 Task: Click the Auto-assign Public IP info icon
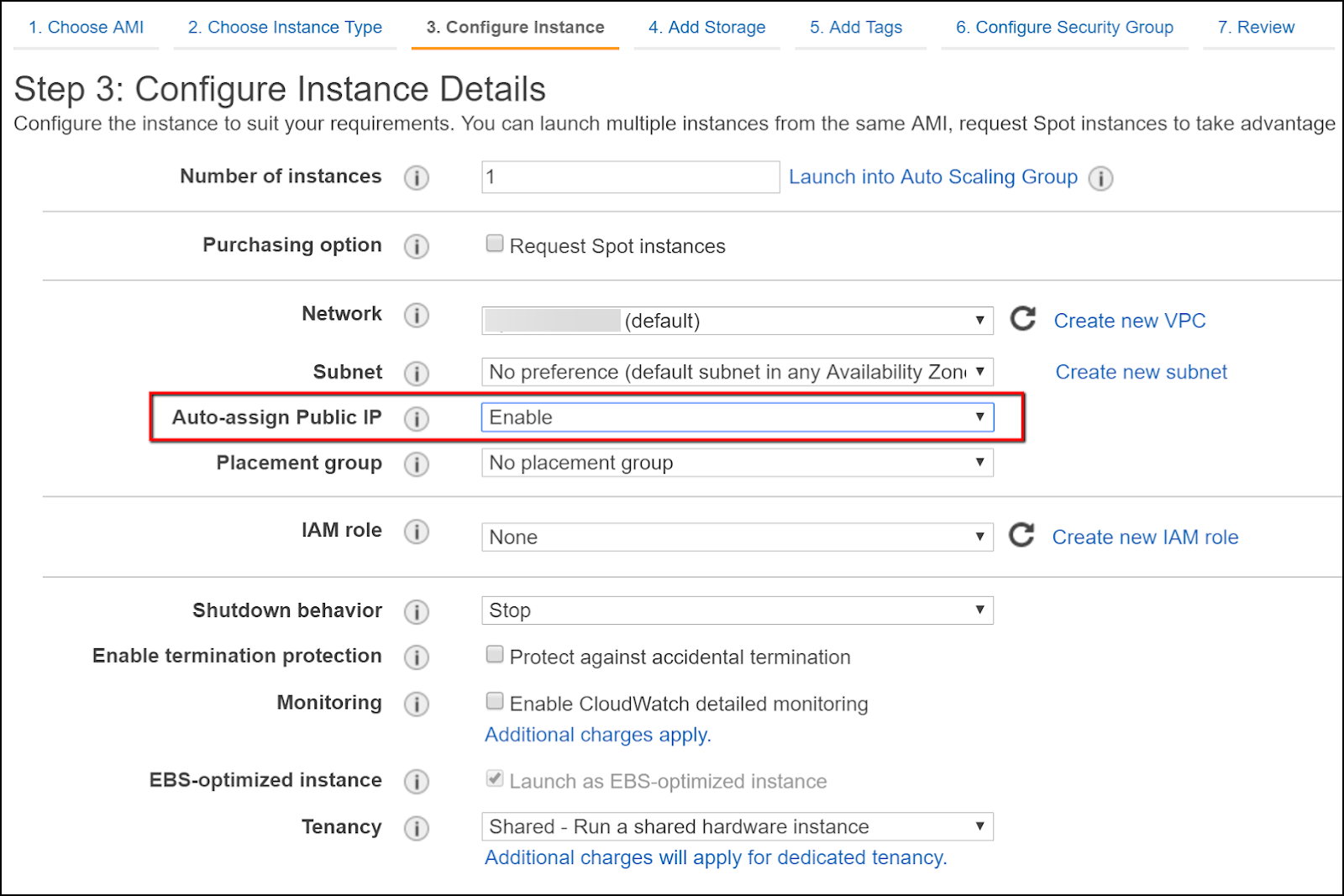pos(417,418)
